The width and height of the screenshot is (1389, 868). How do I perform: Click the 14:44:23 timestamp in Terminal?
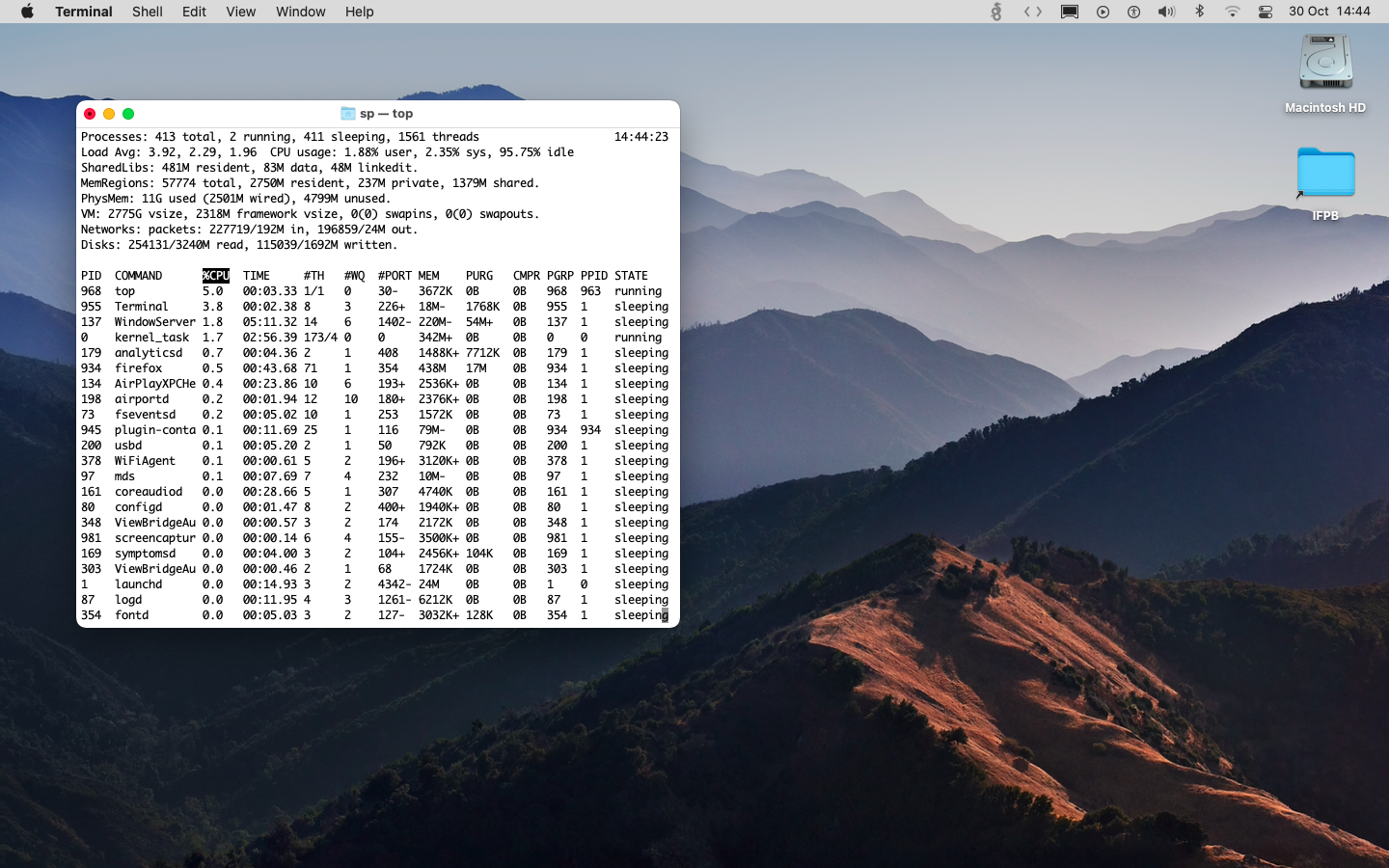641,137
